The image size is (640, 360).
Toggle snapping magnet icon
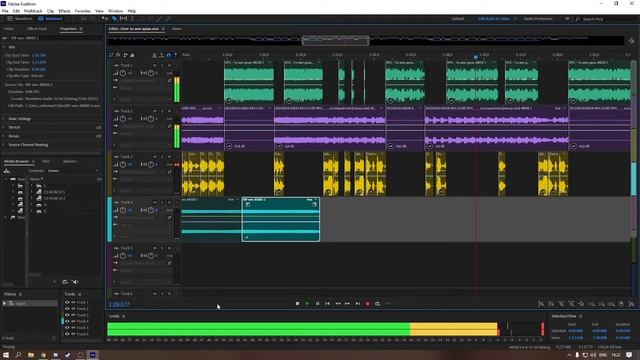point(169,55)
